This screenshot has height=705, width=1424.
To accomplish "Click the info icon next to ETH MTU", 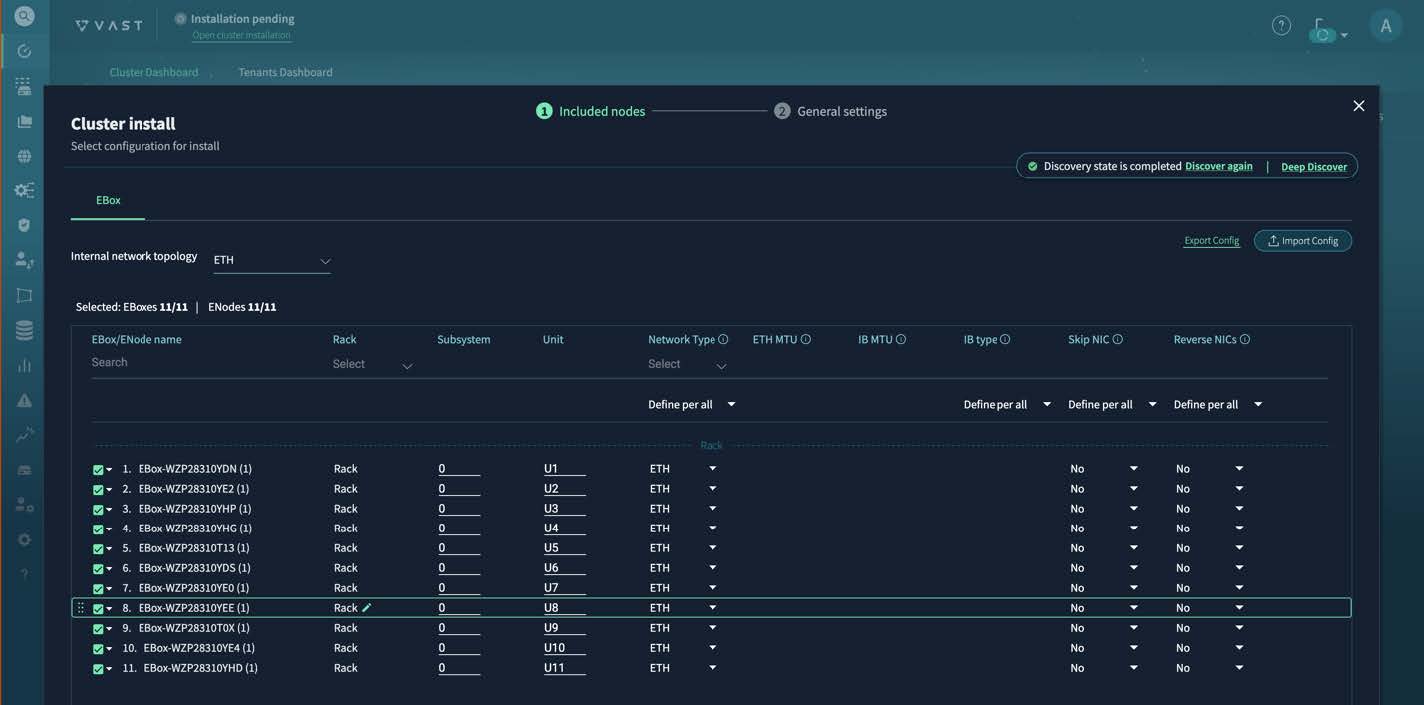I will click(x=806, y=340).
